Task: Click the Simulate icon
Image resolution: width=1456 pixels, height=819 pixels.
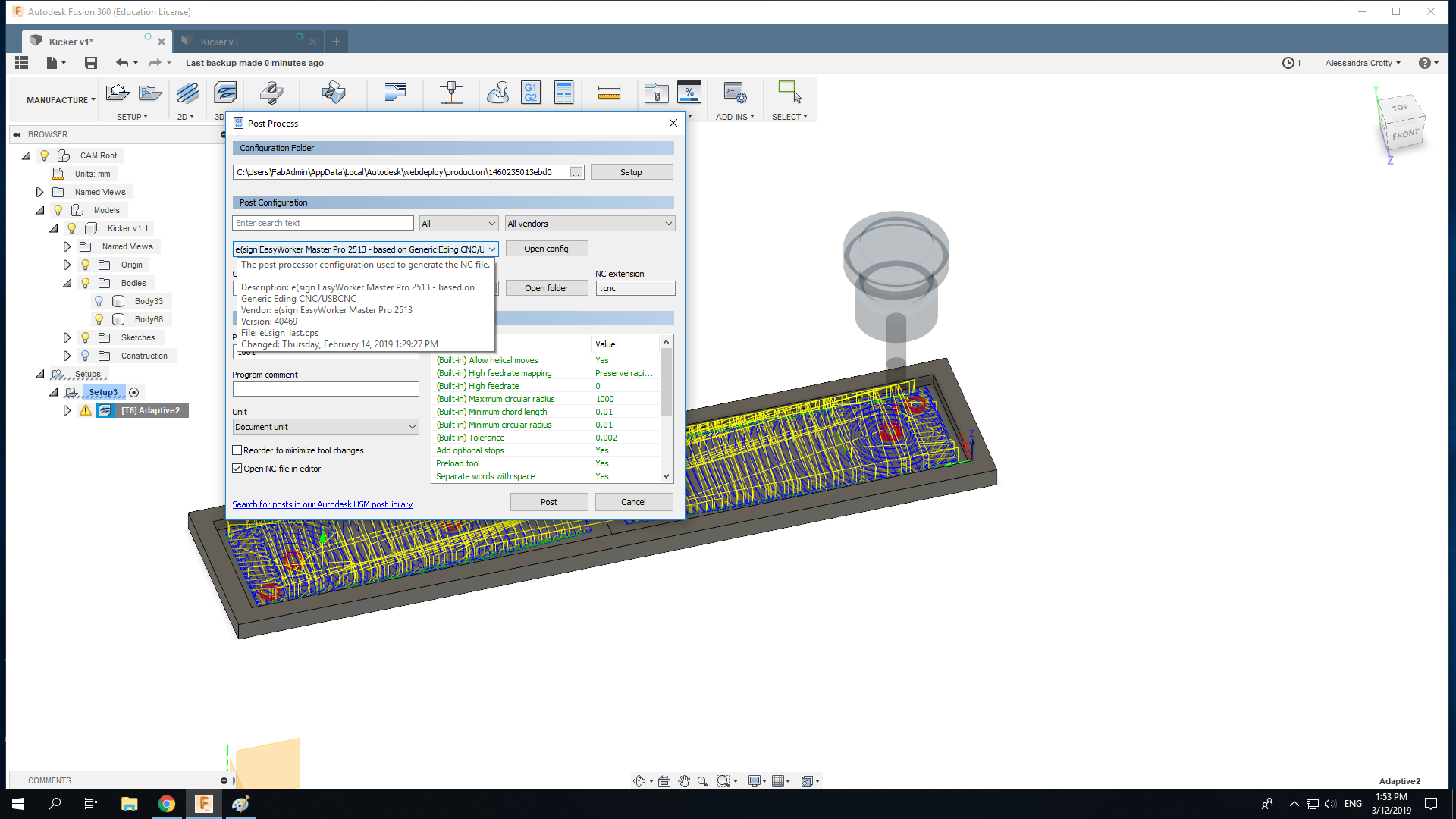Action: [498, 93]
